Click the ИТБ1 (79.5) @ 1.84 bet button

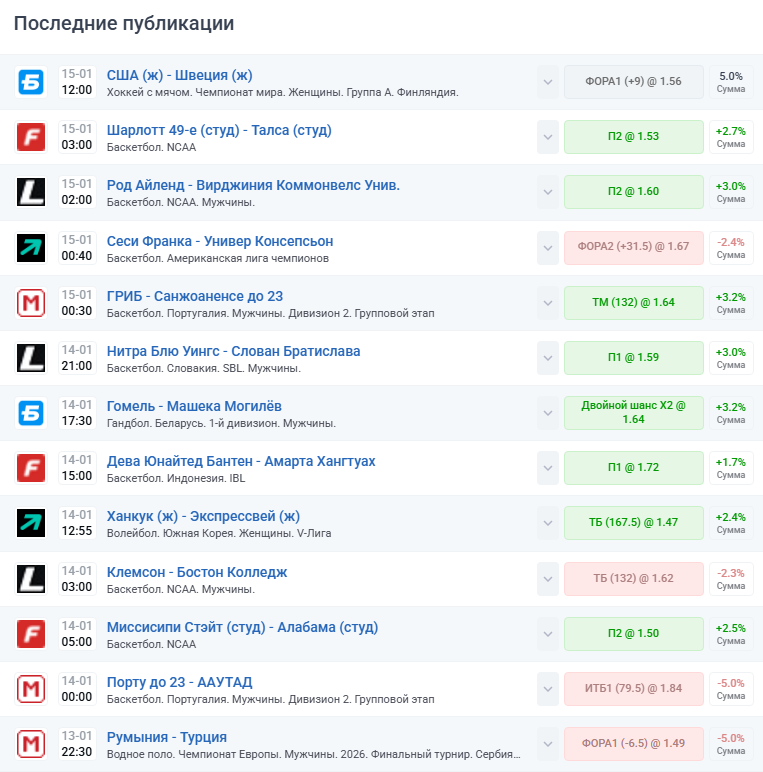[x=633, y=688]
